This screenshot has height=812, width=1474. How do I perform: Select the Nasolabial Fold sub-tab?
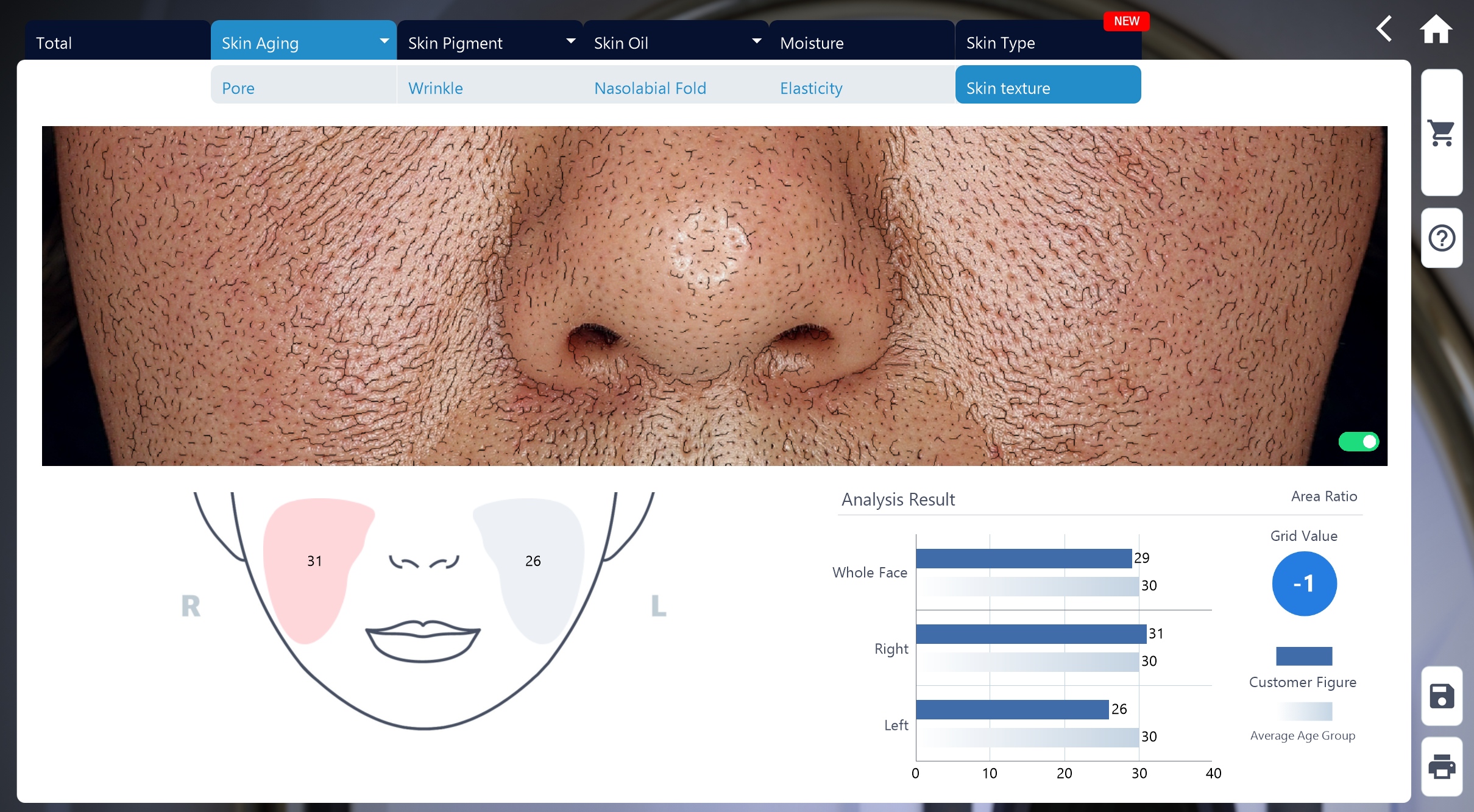coord(676,85)
